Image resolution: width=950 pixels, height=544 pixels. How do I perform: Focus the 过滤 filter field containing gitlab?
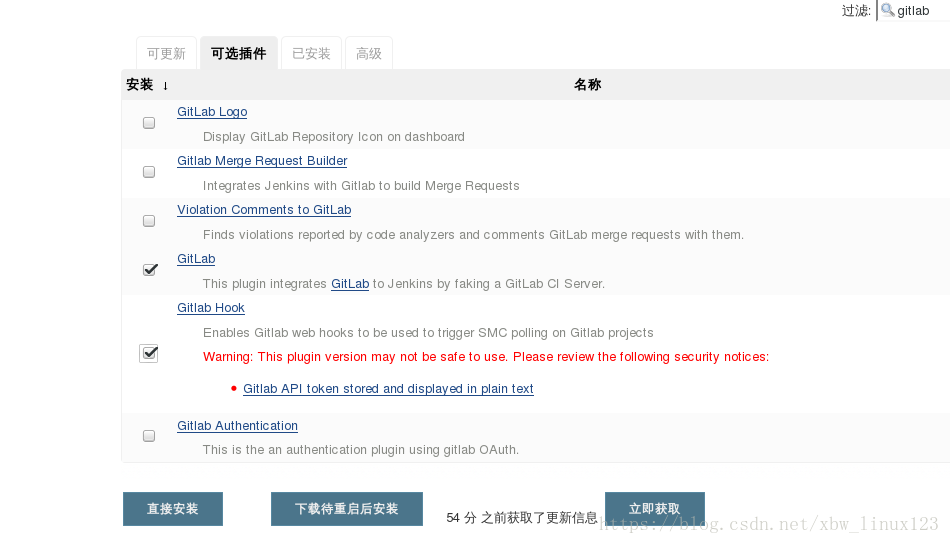point(913,10)
